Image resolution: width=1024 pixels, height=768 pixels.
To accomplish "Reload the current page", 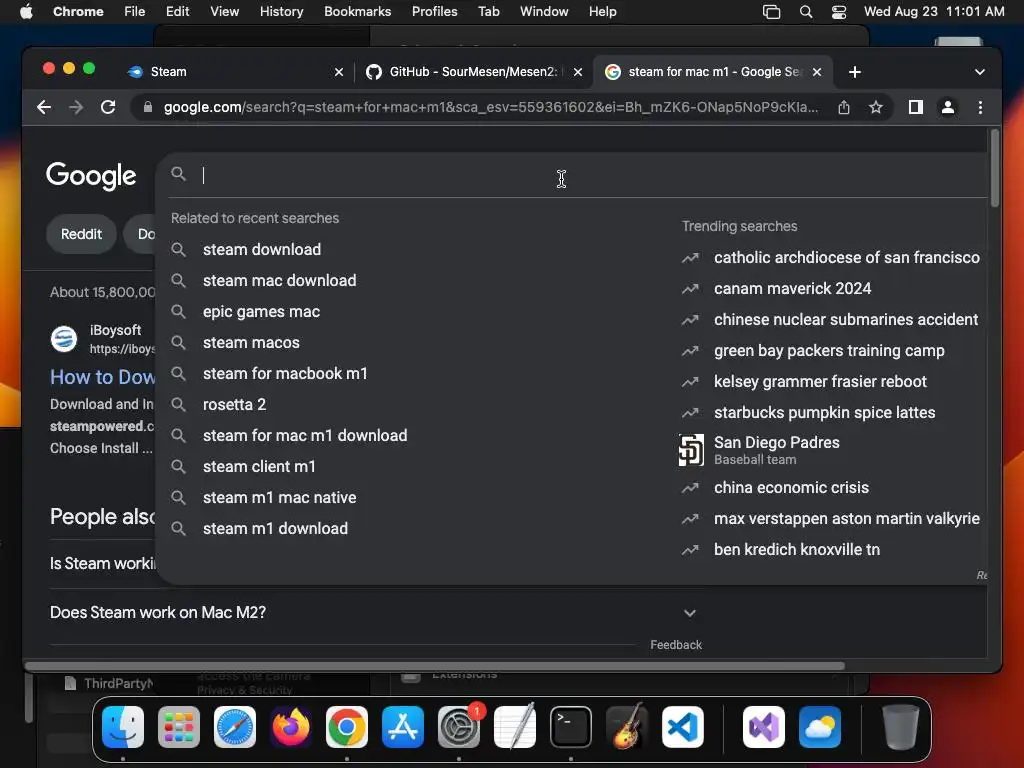I will point(108,107).
